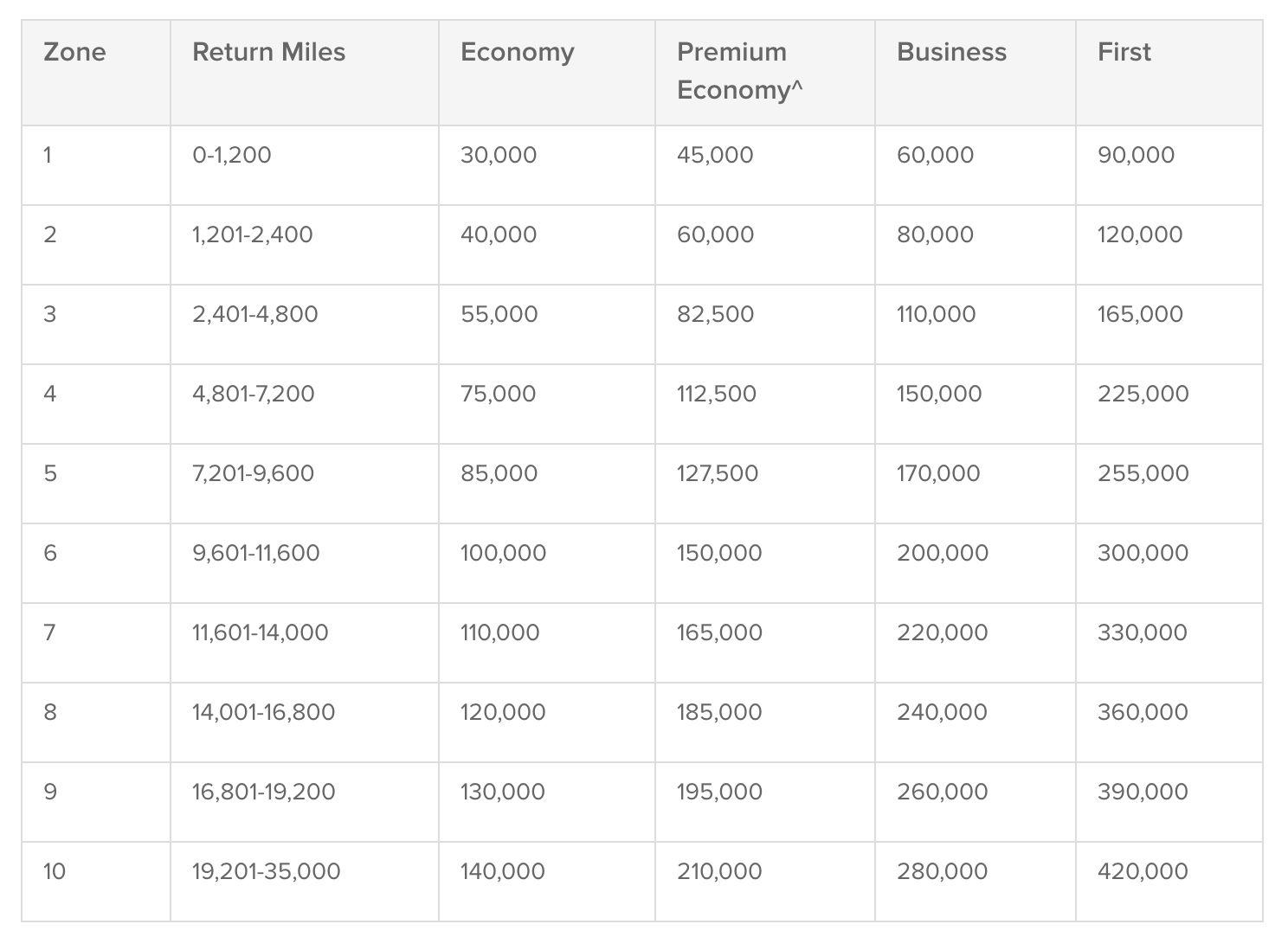Click the 100,000 economy cell
The height and width of the screenshot is (950, 1288).
point(503,553)
